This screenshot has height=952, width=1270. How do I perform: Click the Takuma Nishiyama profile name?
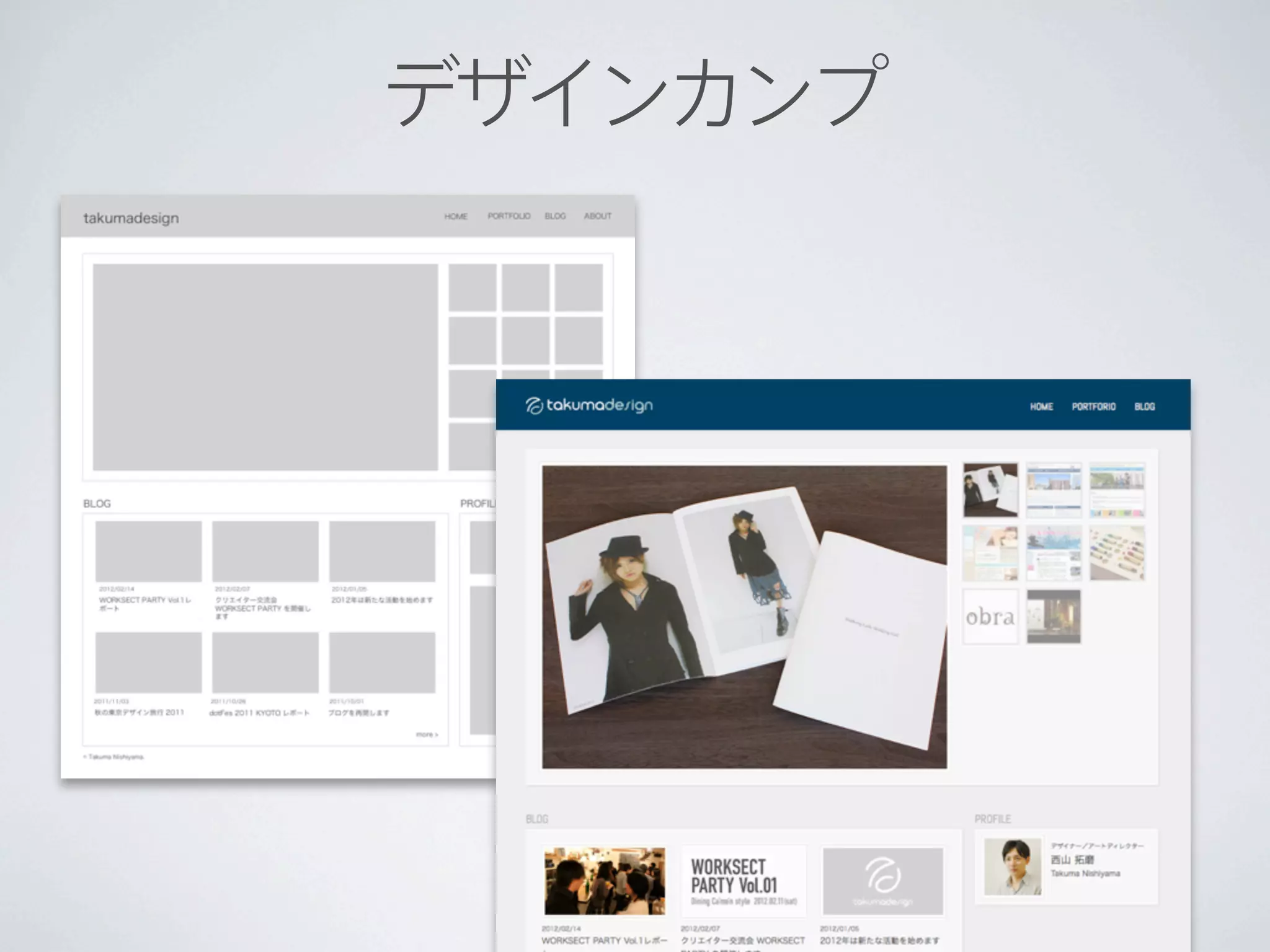1085,873
